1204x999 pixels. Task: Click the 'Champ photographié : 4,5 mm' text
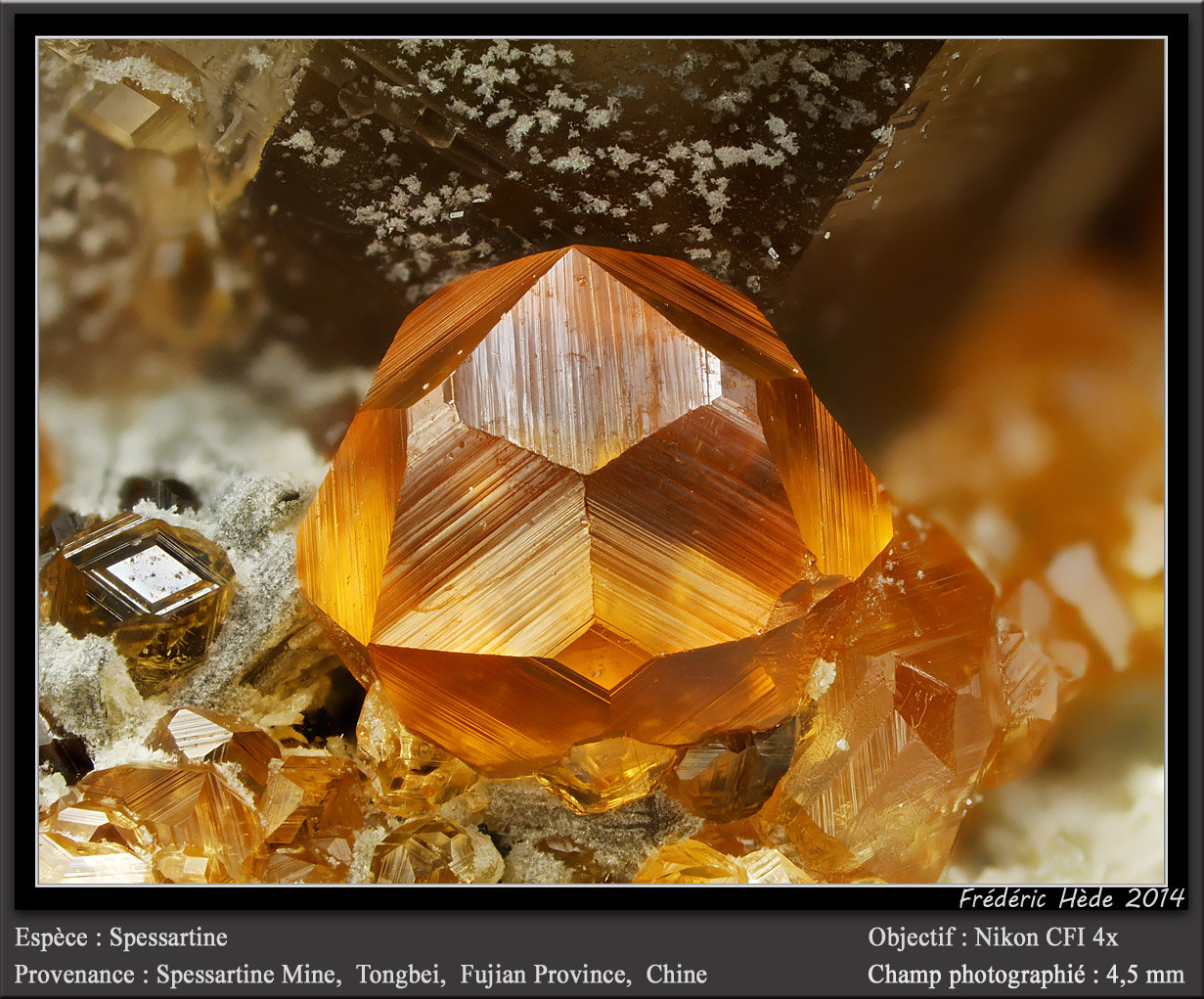click(x=1026, y=975)
